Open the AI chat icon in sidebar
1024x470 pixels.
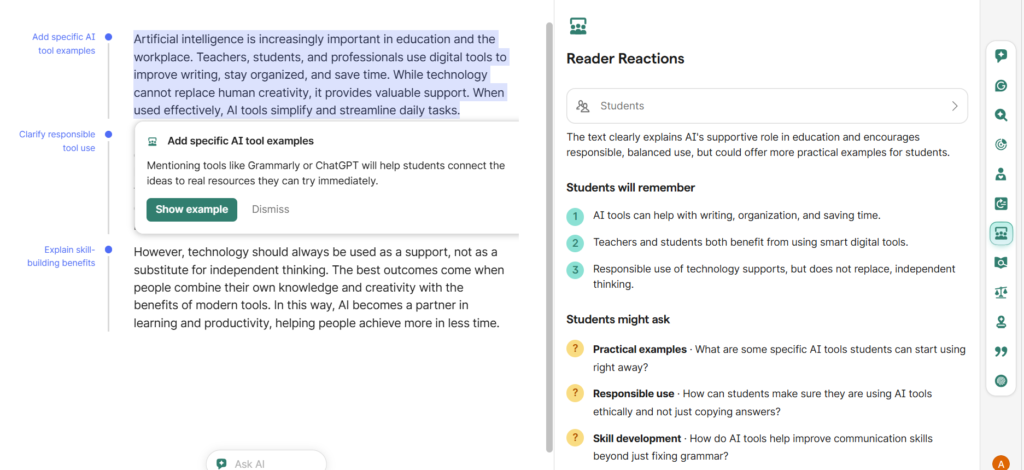pos(1000,56)
